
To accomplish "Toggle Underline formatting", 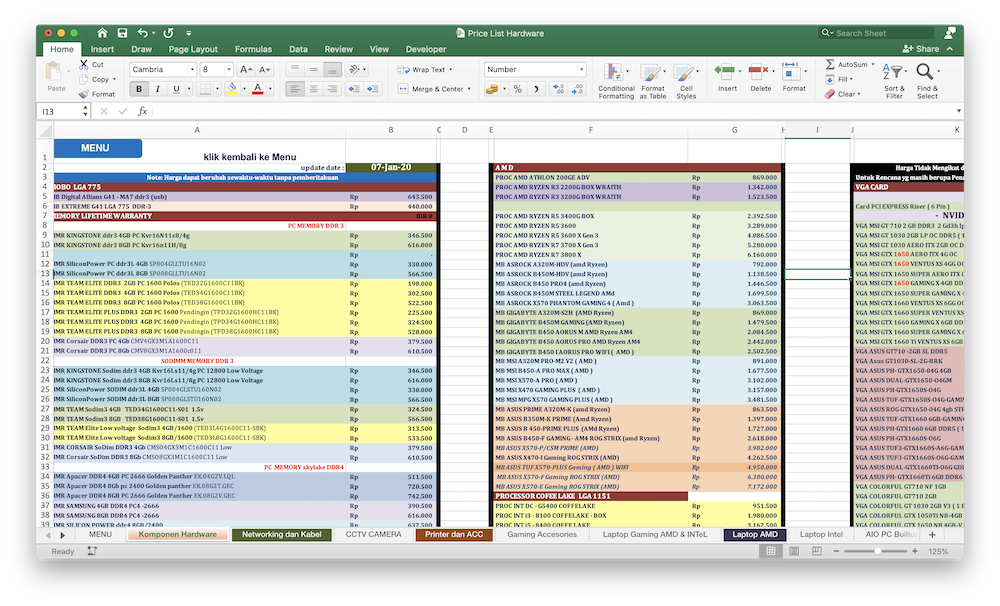I will pyautogui.click(x=176, y=89).
